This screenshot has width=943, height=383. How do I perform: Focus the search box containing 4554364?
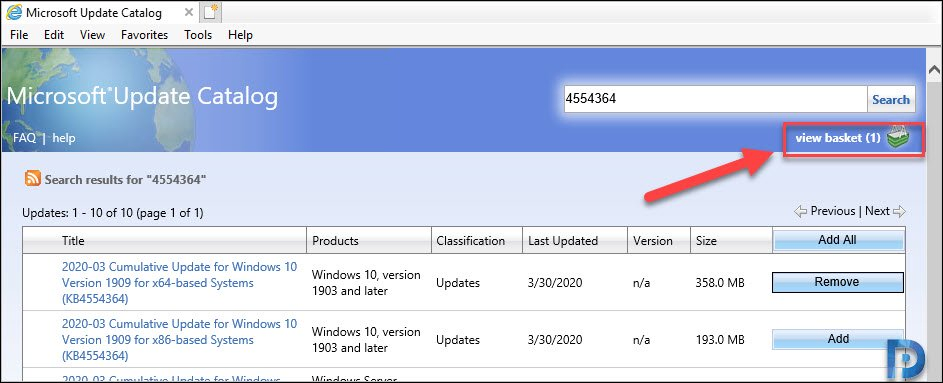[x=715, y=99]
